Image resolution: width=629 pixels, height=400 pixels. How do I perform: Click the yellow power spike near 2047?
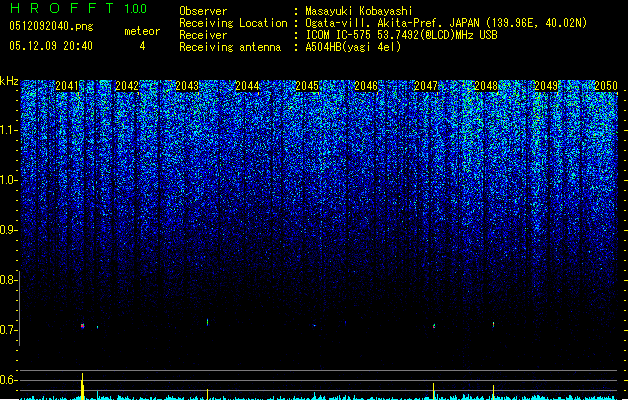click(433, 391)
